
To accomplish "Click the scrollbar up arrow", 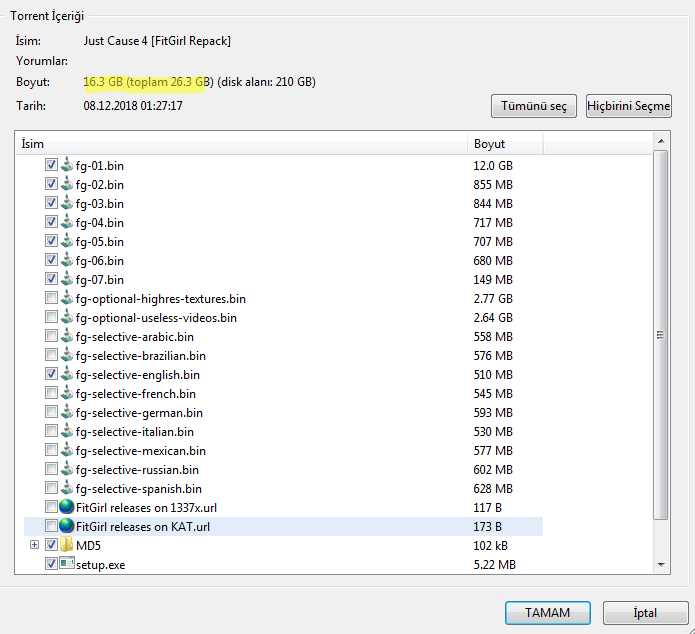I will 661,141.
